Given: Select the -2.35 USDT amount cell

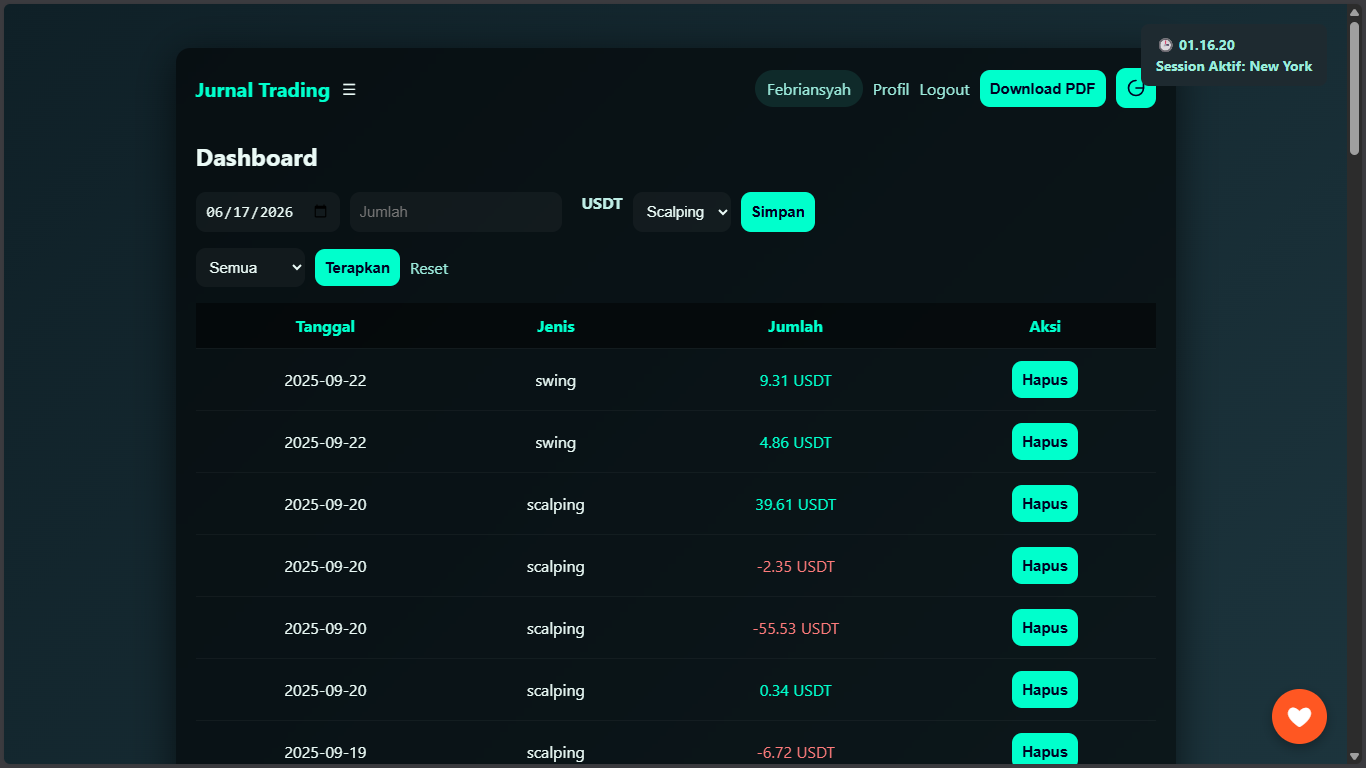Looking at the screenshot, I should coord(795,566).
